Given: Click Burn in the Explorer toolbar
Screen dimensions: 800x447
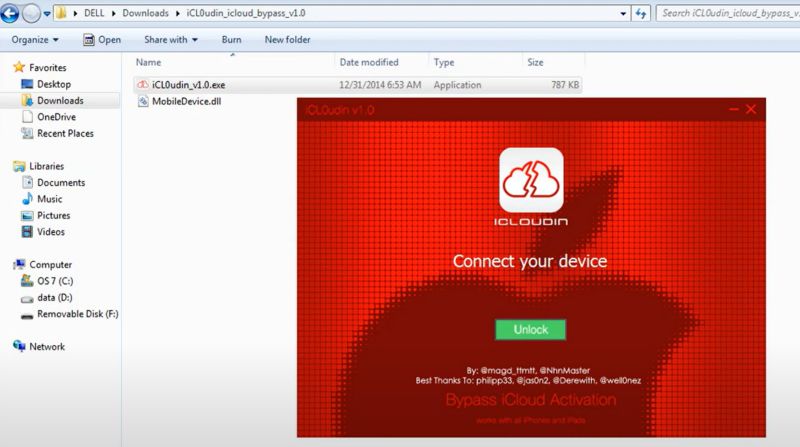Looking at the screenshot, I should (231, 40).
